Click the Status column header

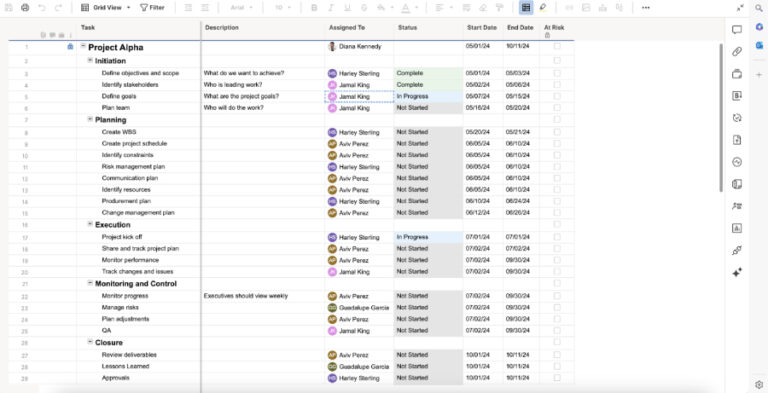408,27
